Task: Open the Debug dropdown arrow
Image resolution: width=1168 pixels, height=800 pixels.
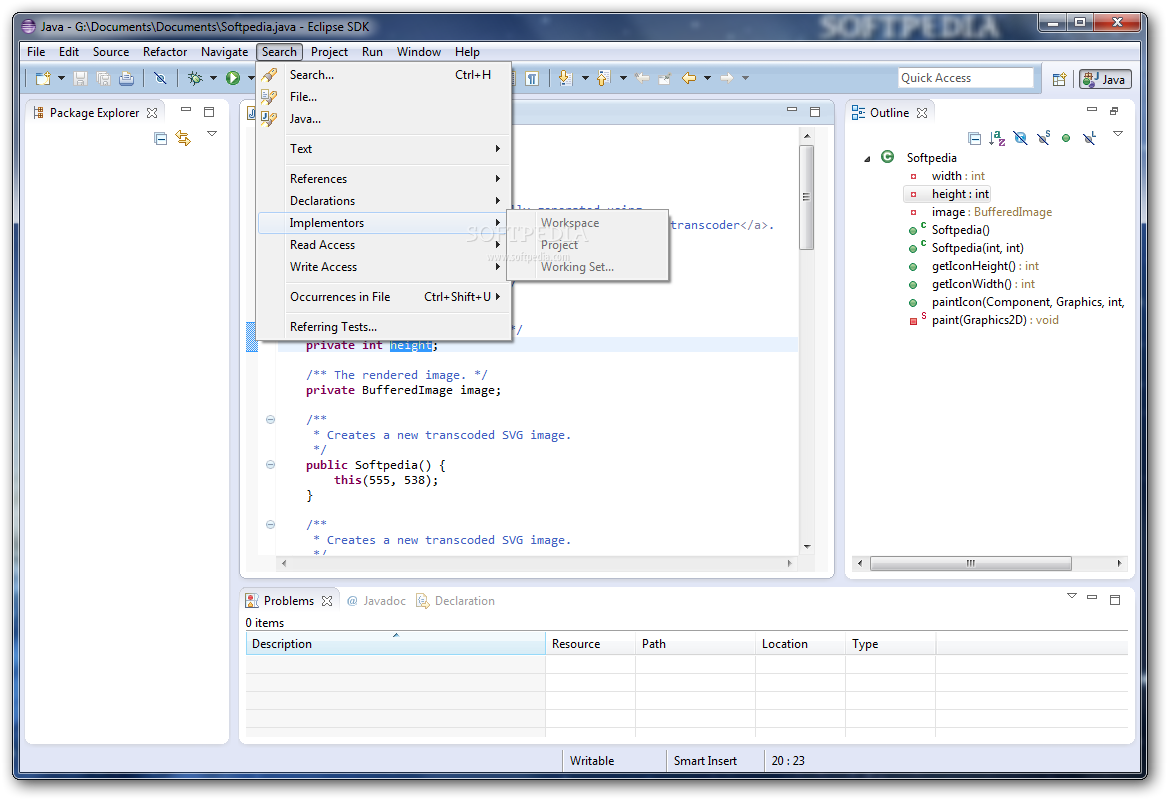Action: [x=213, y=78]
